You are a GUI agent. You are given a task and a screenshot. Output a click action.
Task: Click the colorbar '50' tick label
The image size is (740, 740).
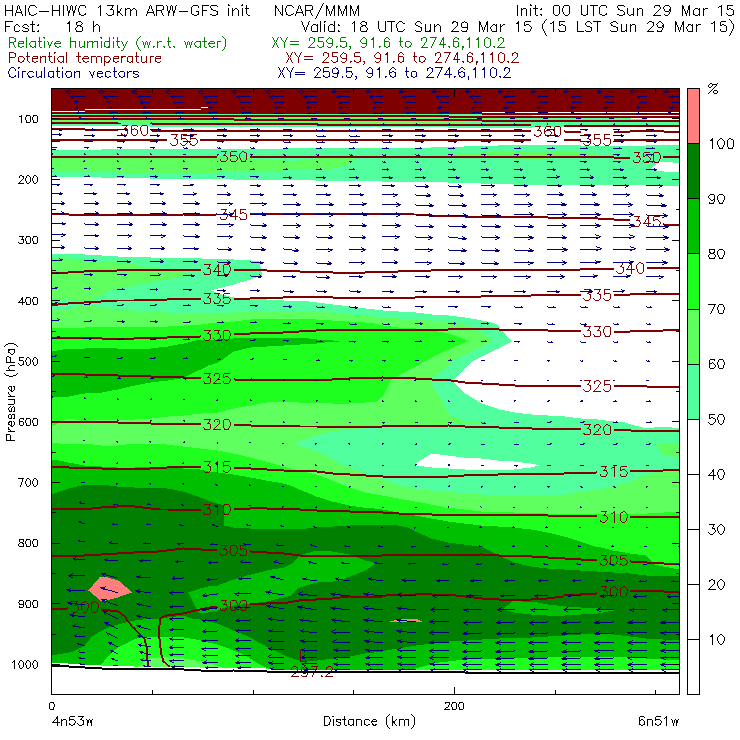(716, 419)
